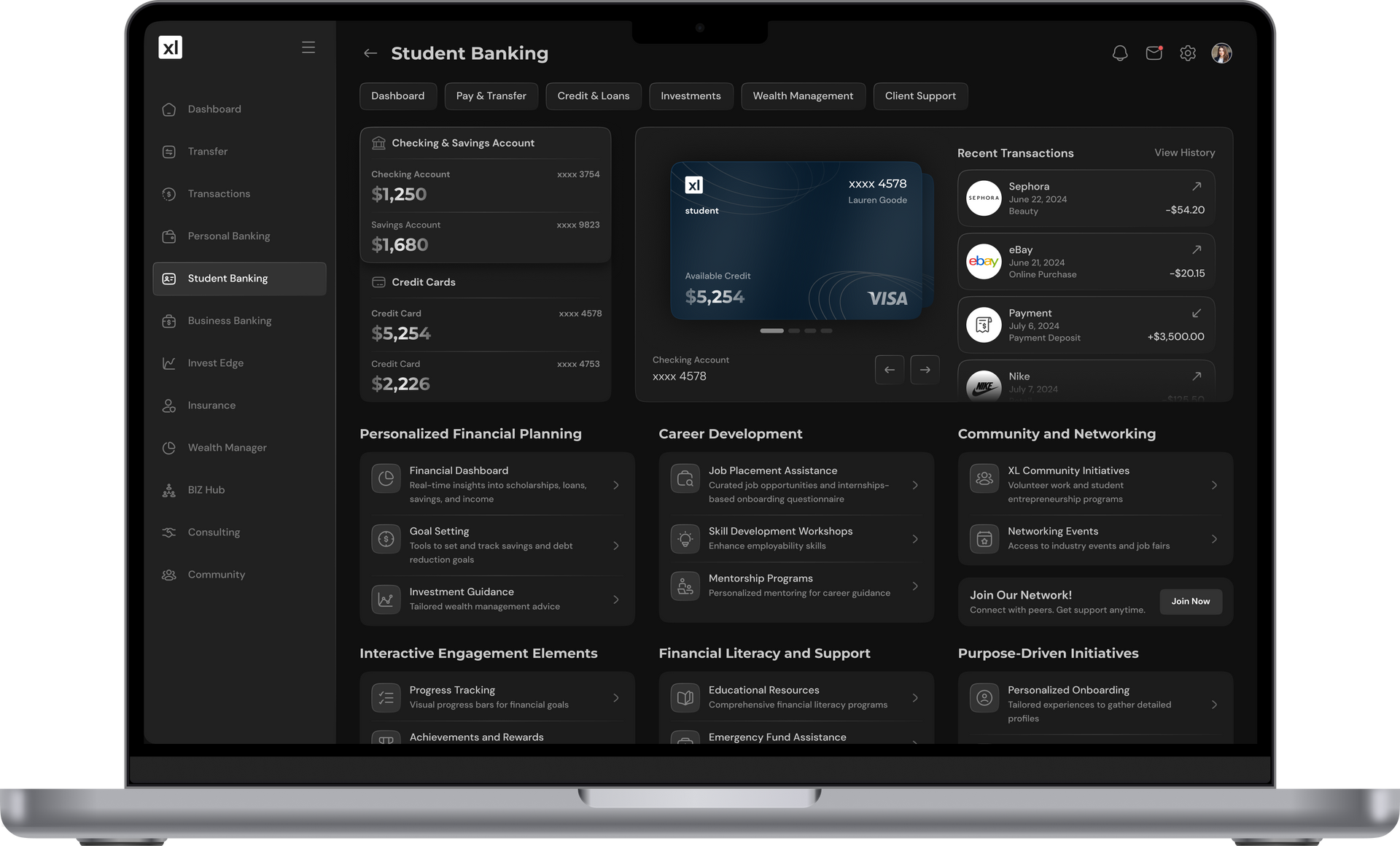Click the Sephora logo in Recent Transactions

pos(984,198)
